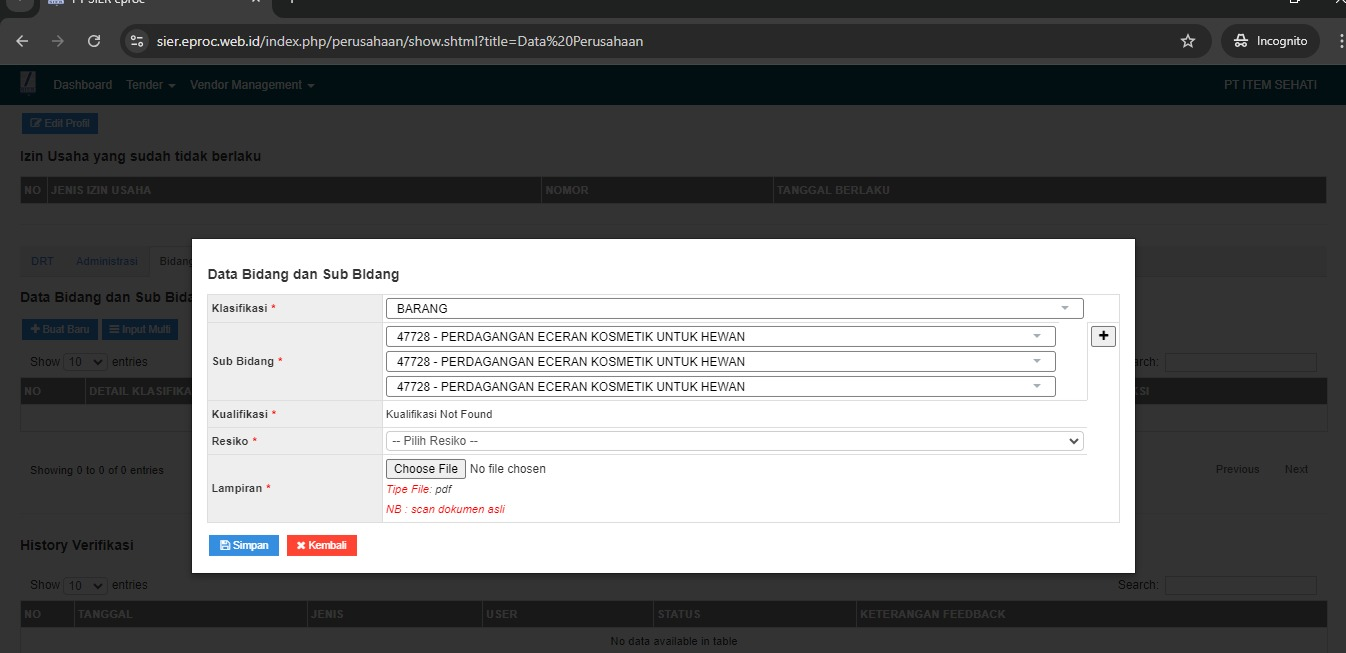Expand the second Sub Bidang dropdown
The width and height of the screenshot is (1346, 653).
pos(719,361)
